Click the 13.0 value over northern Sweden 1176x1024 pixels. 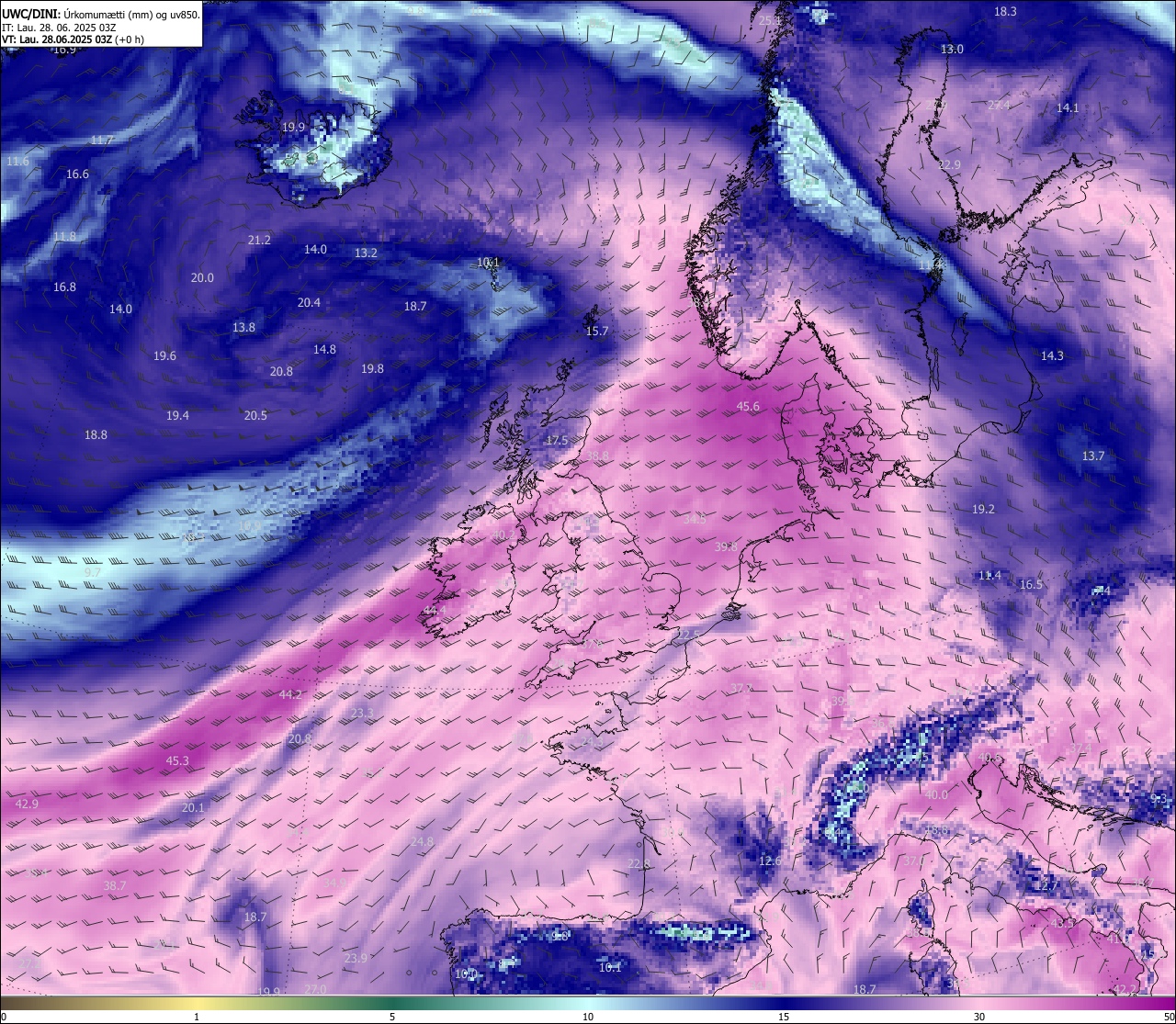[x=952, y=50]
